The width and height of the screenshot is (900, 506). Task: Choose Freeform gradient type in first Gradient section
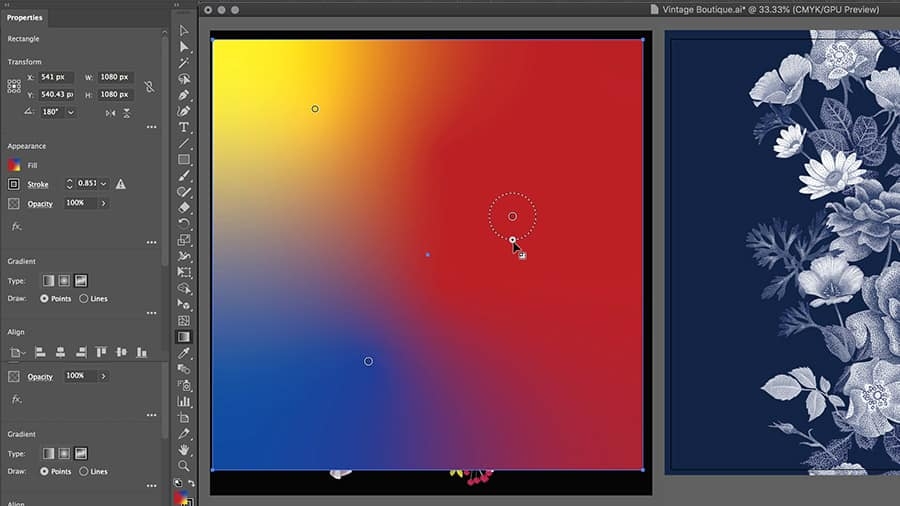pos(80,281)
